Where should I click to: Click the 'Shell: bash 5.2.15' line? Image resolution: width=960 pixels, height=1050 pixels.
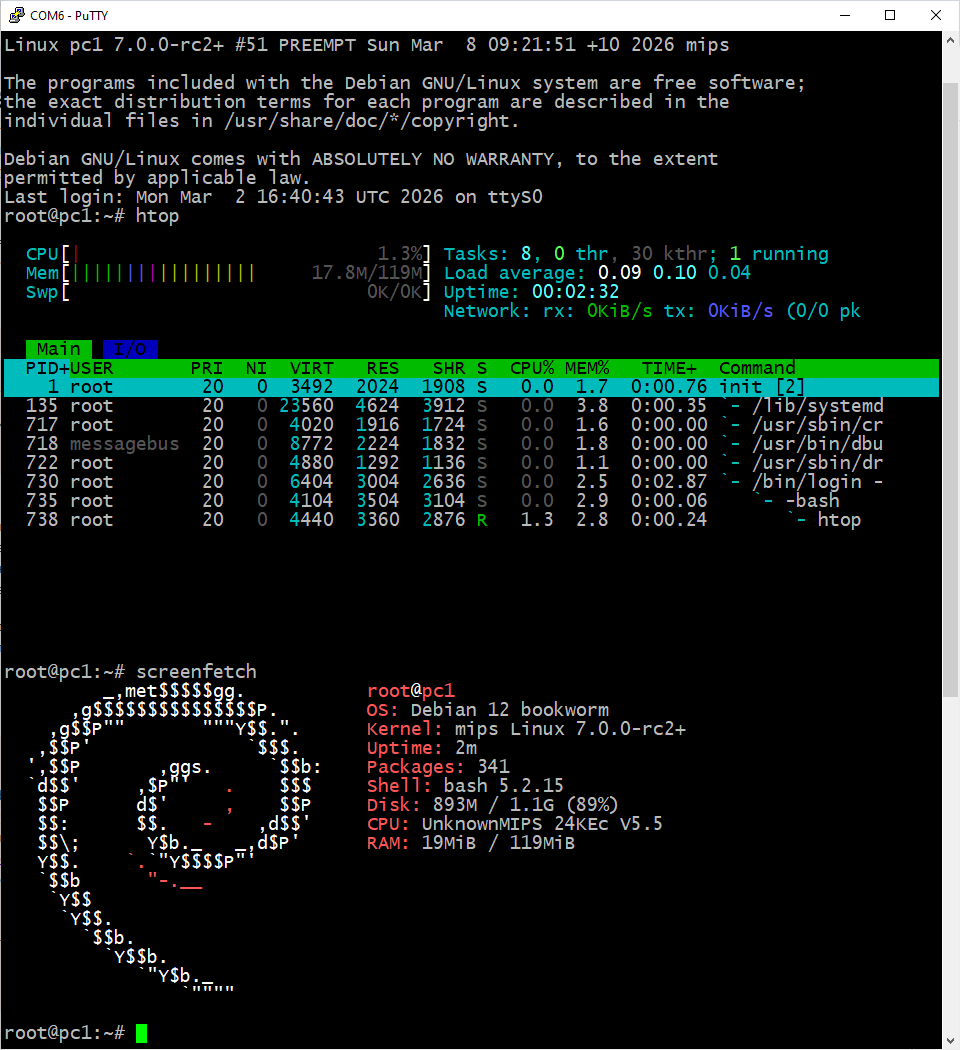coord(465,786)
